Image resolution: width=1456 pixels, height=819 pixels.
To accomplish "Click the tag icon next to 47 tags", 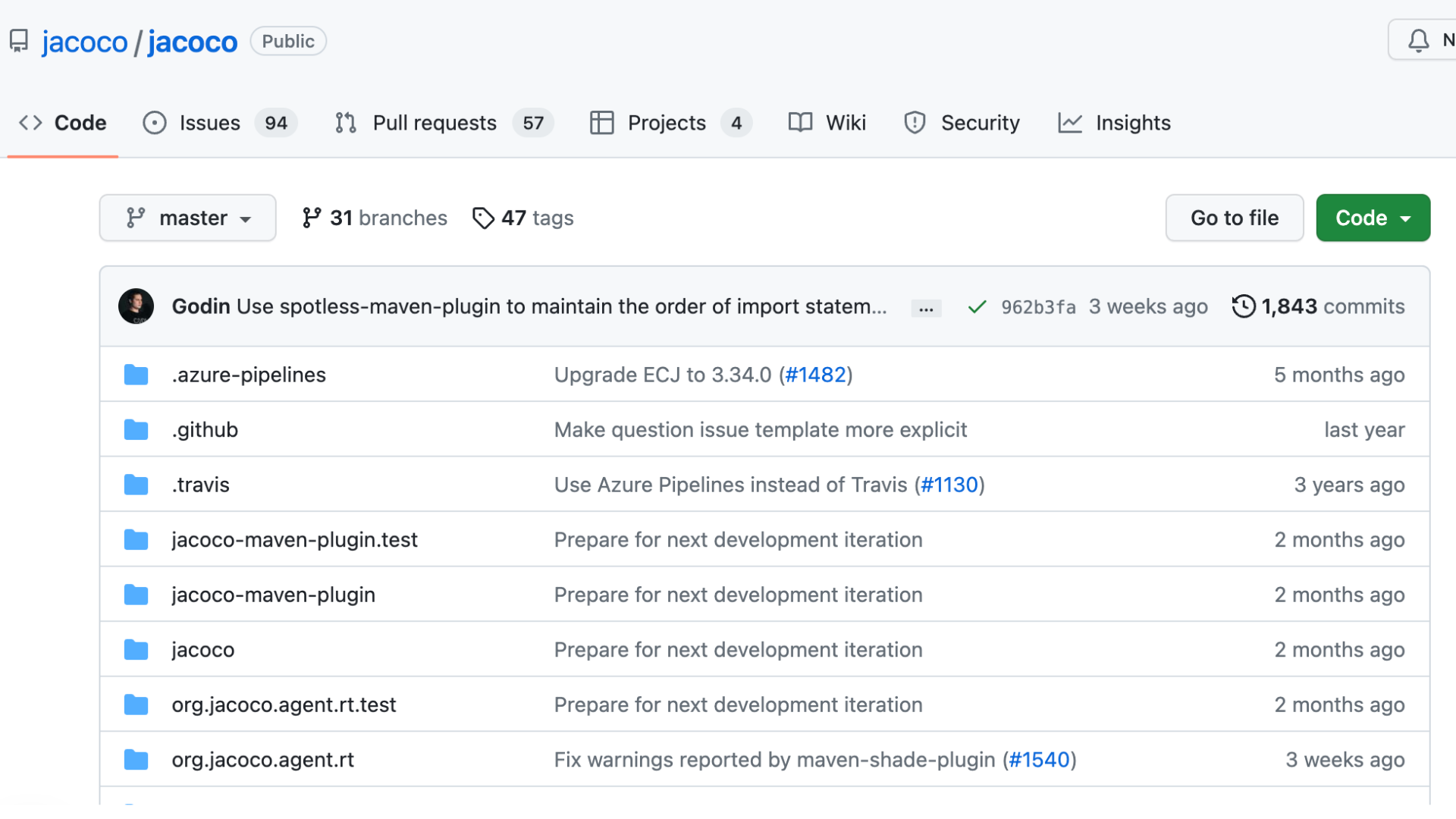I will click(x=482, y=218).
